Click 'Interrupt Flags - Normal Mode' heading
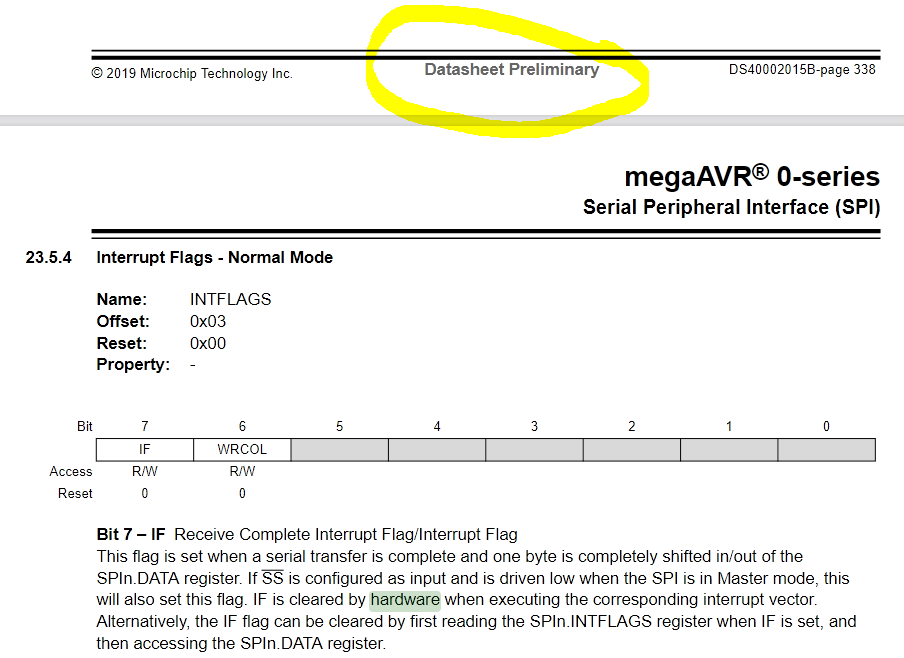Image resolution: width=904 pixels, height=658 pixels. click(x=214, y=257)
